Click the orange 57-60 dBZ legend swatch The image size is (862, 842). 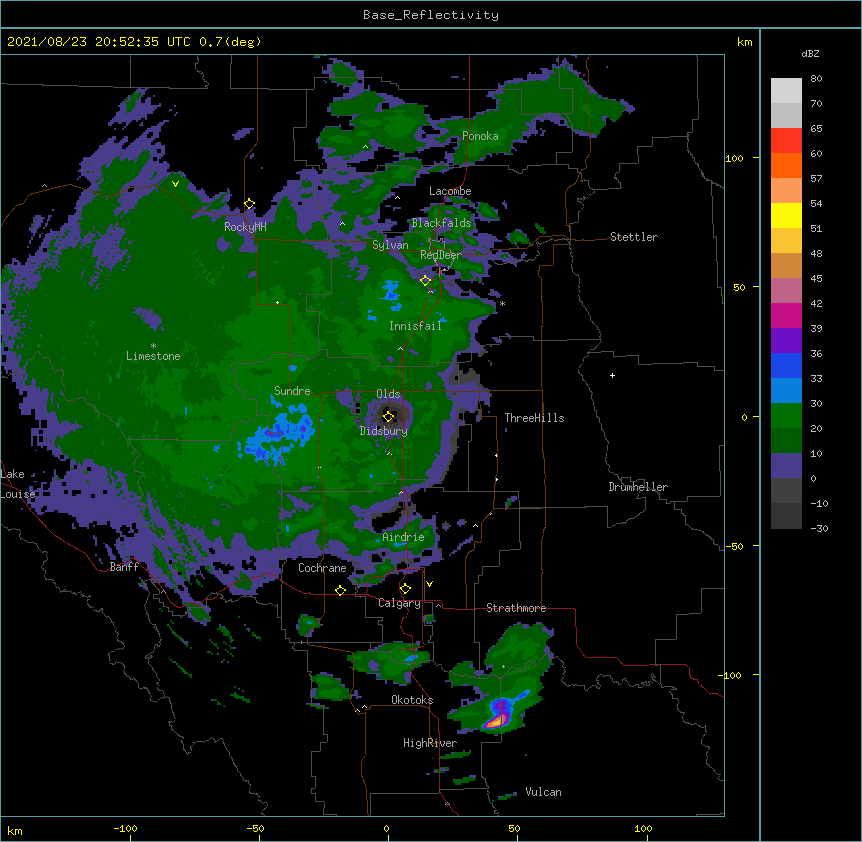[786, 165]
